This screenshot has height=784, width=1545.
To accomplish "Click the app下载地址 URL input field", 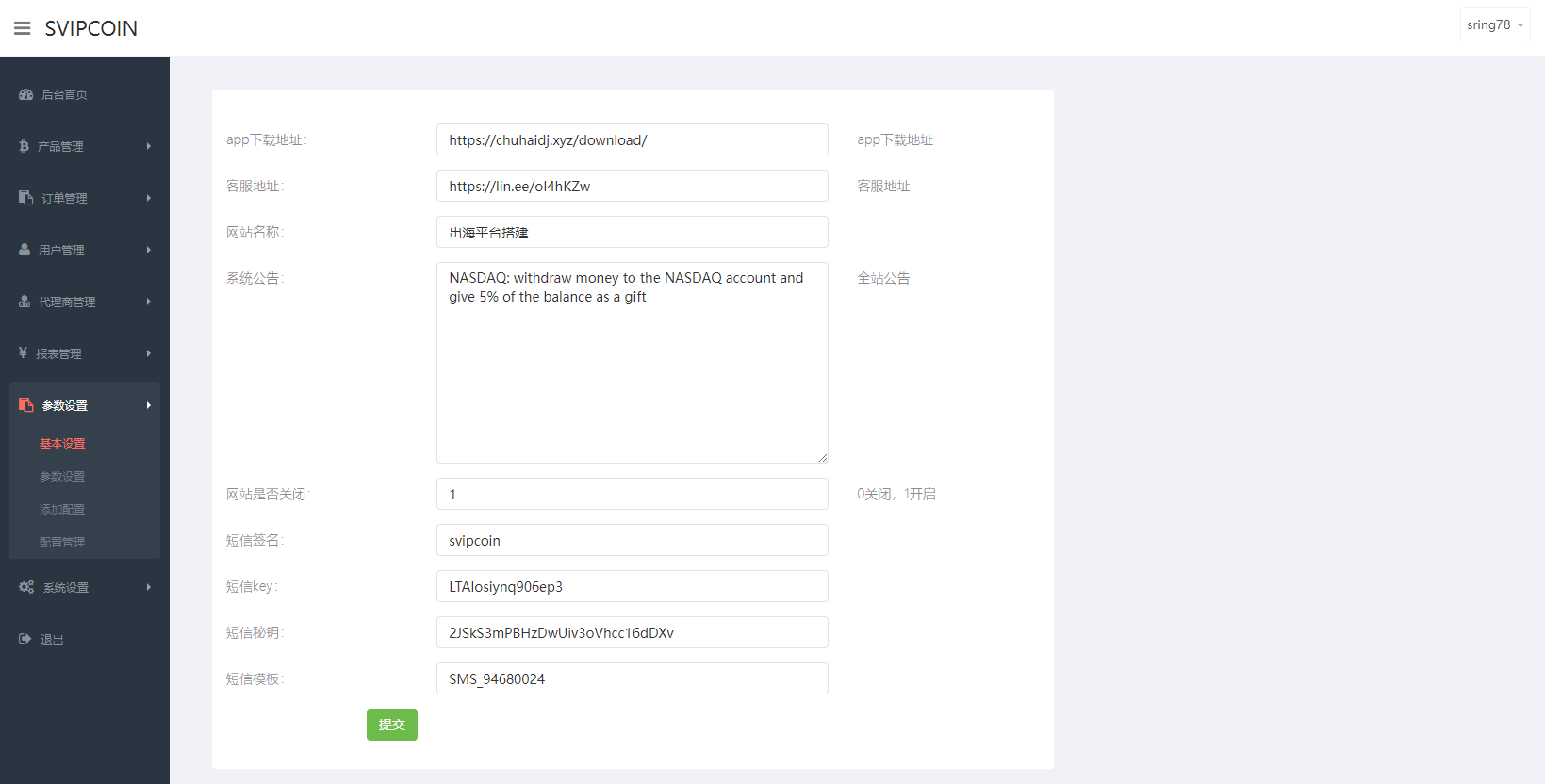I will (632, 140).
